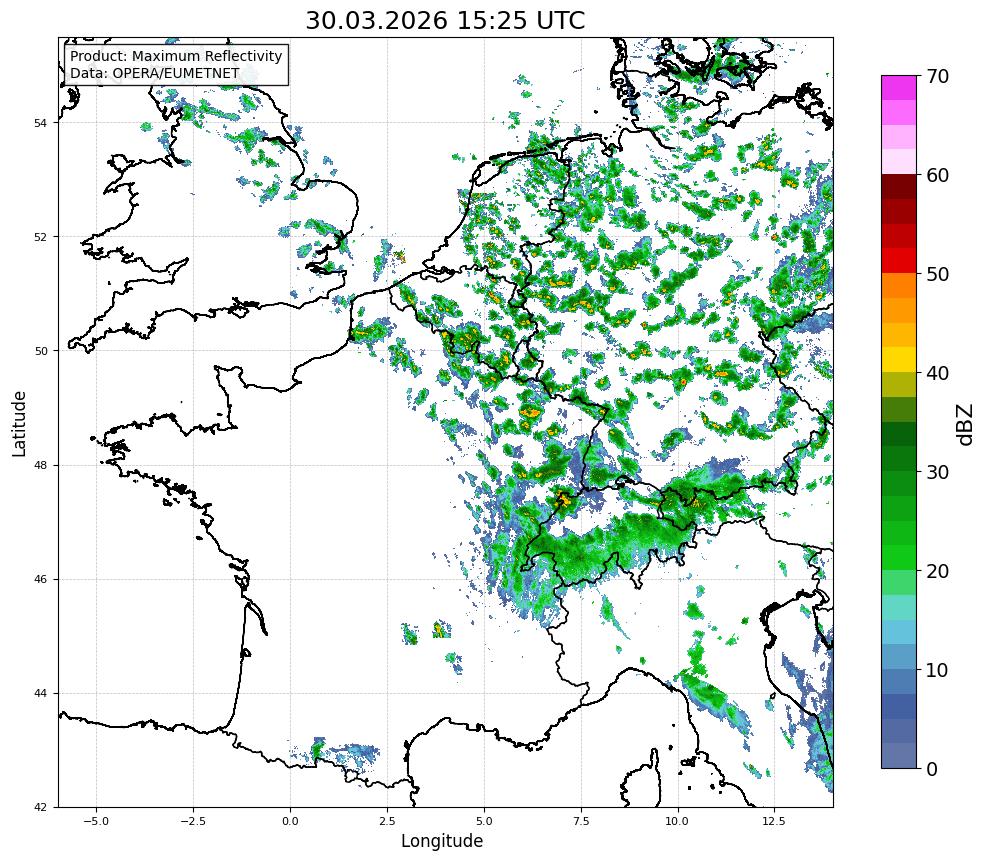Click the colorbar tick label '30'
The image size is (985, 860).
937,472
